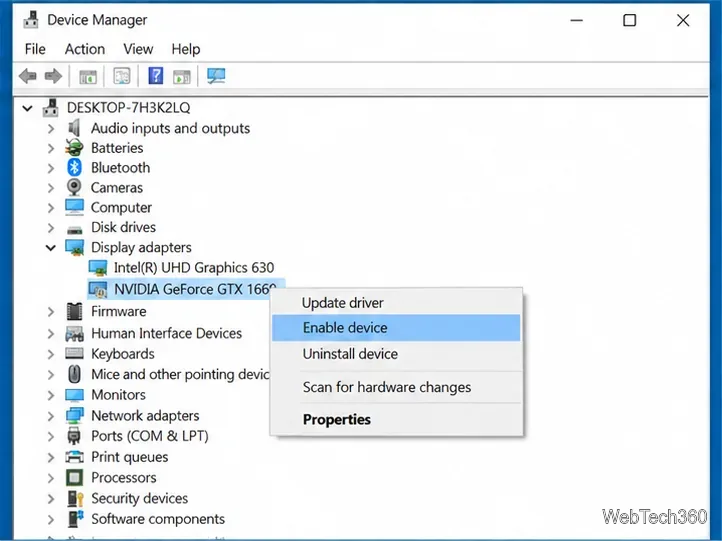Select Scan for hardware changes menu entry
This screenshot has width=722, height=541.
pyautogui.click(x=396, y=387)
